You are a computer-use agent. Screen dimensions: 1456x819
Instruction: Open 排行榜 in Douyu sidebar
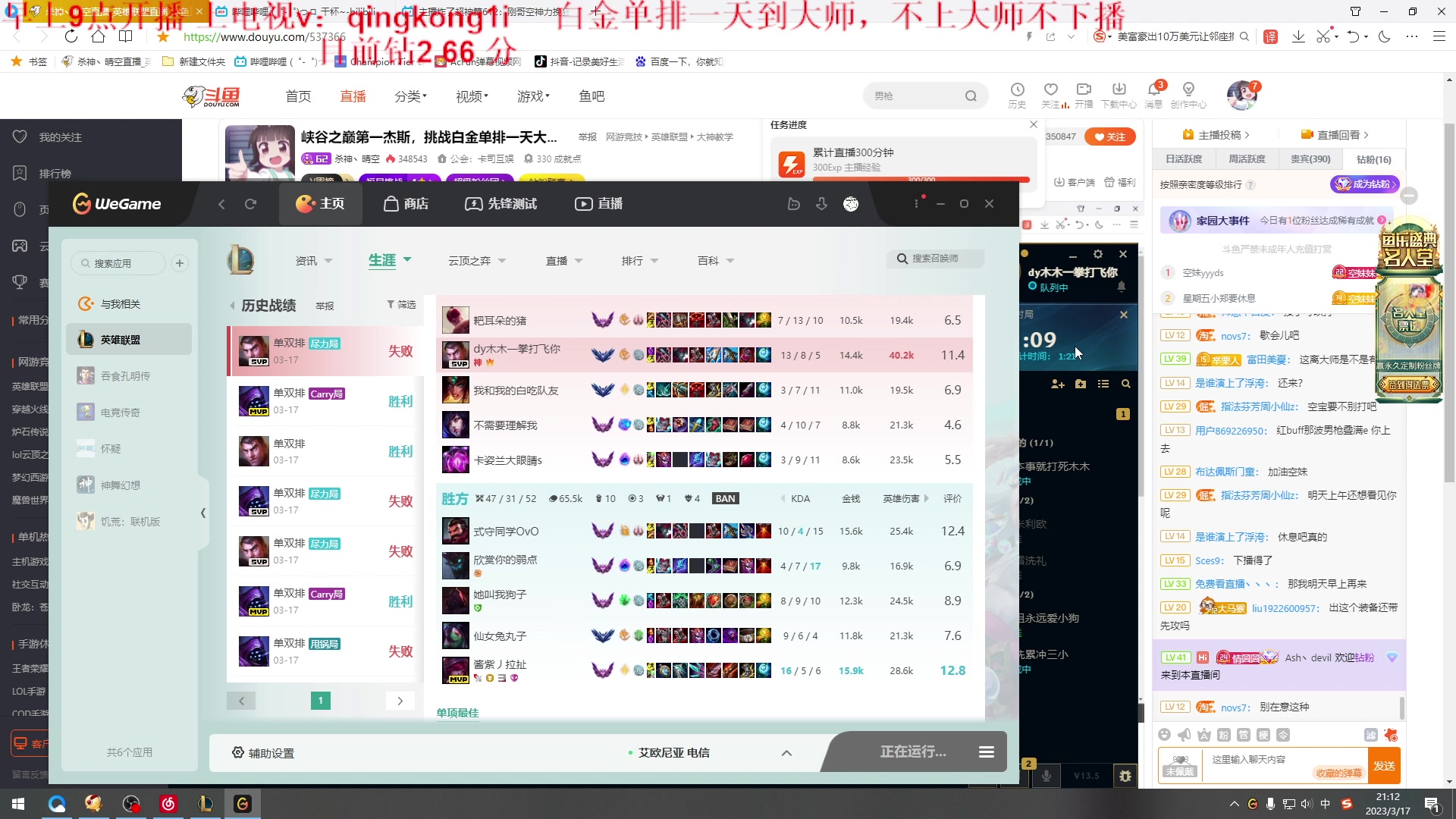tap(43, 174)
